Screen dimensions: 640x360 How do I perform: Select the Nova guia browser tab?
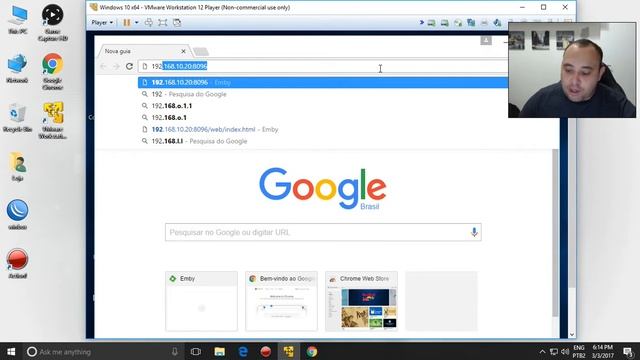(x=143, y=51)
